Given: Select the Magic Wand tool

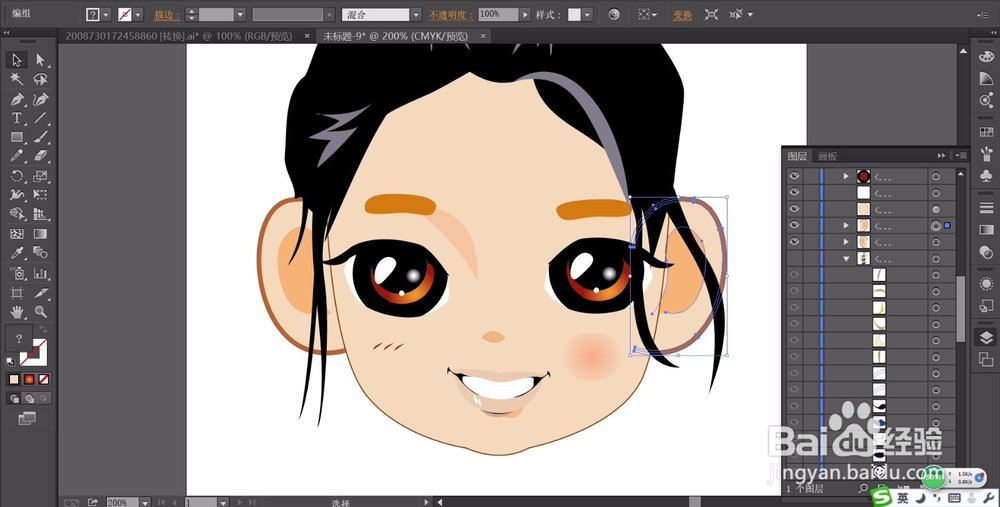Looking at the screenshot, I should point(17,79).
